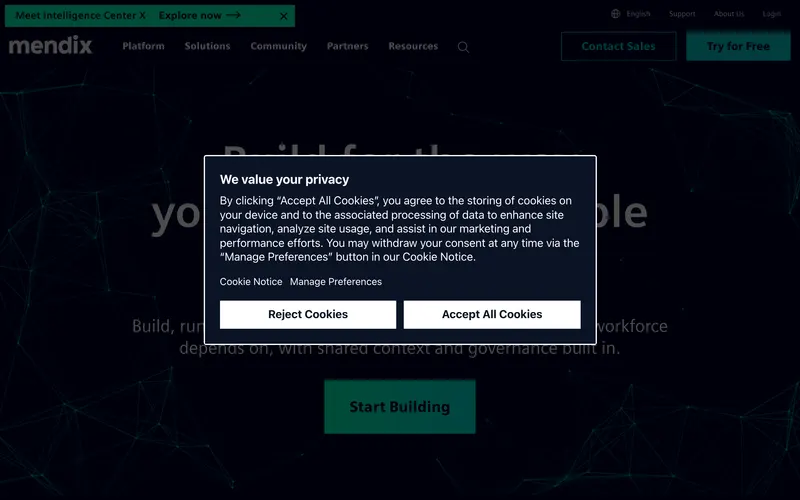
Task: Expand the Resources navigation item
Action: click(413, 46)
